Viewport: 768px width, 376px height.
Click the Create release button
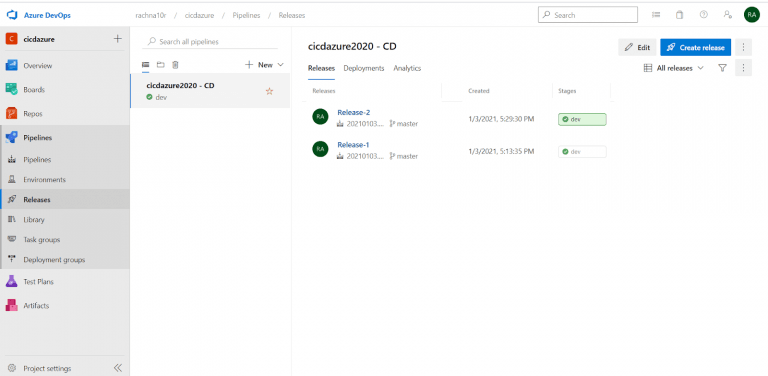[x=696, y=47]
